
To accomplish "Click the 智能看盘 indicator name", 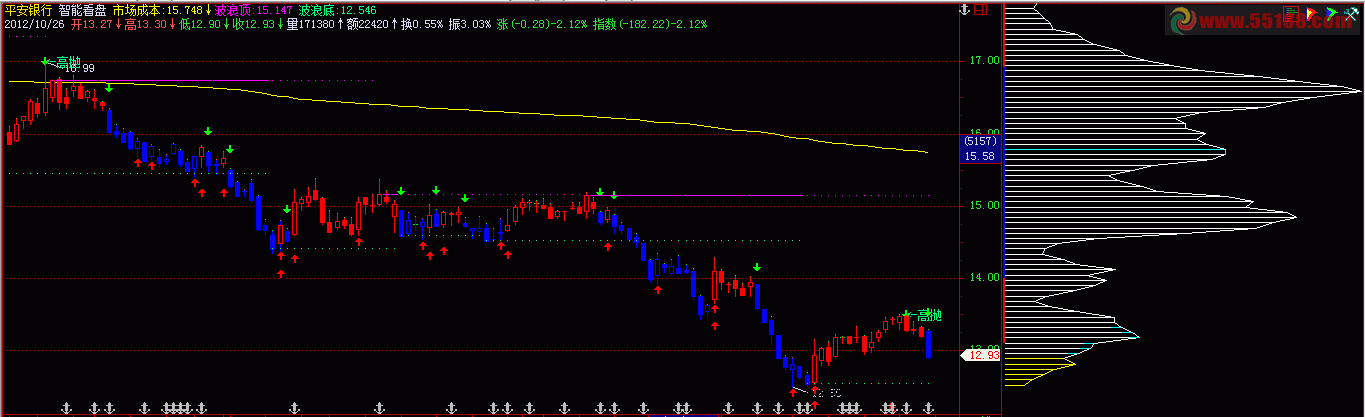I will [83, 8].
